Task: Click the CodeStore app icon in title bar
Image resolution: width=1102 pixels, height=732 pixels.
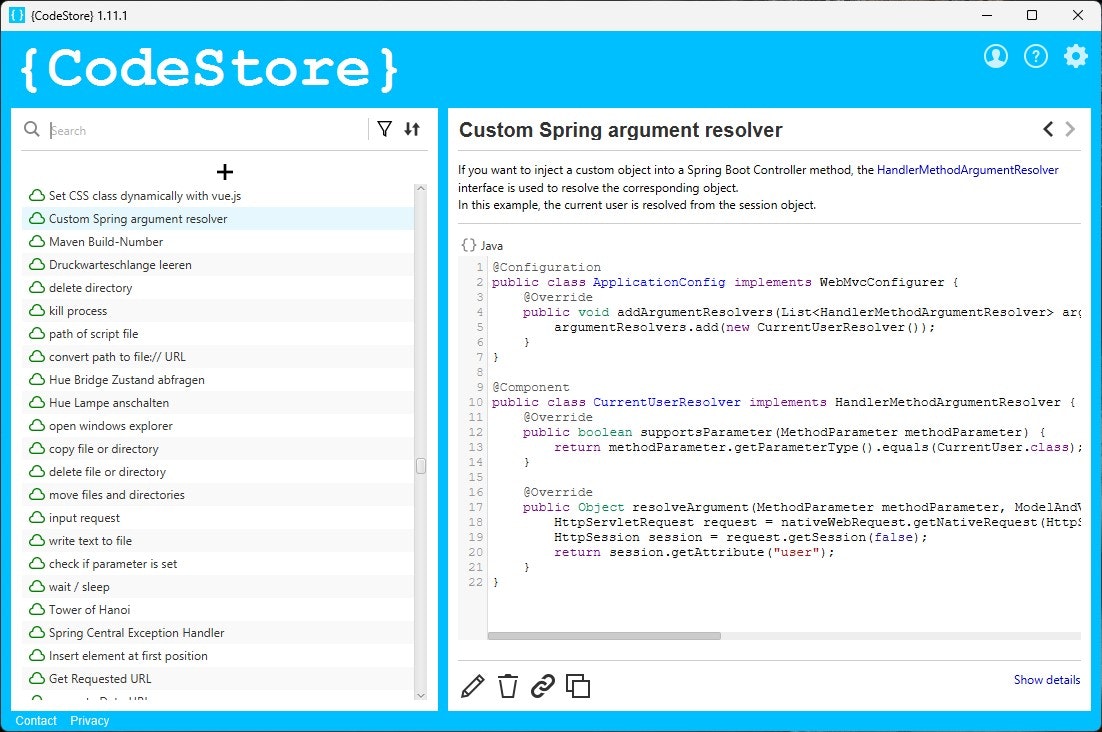Action: 17,15
